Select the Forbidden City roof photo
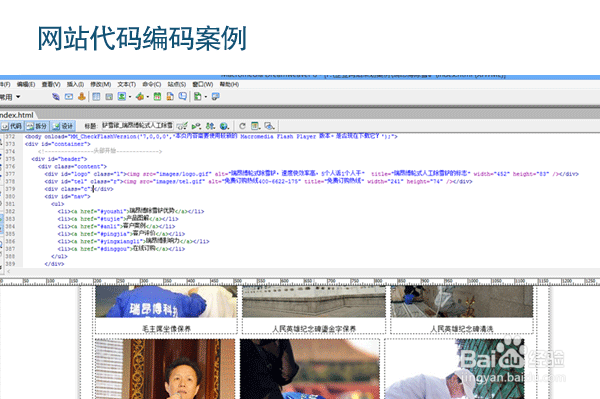600x399 pixels. 310,369
